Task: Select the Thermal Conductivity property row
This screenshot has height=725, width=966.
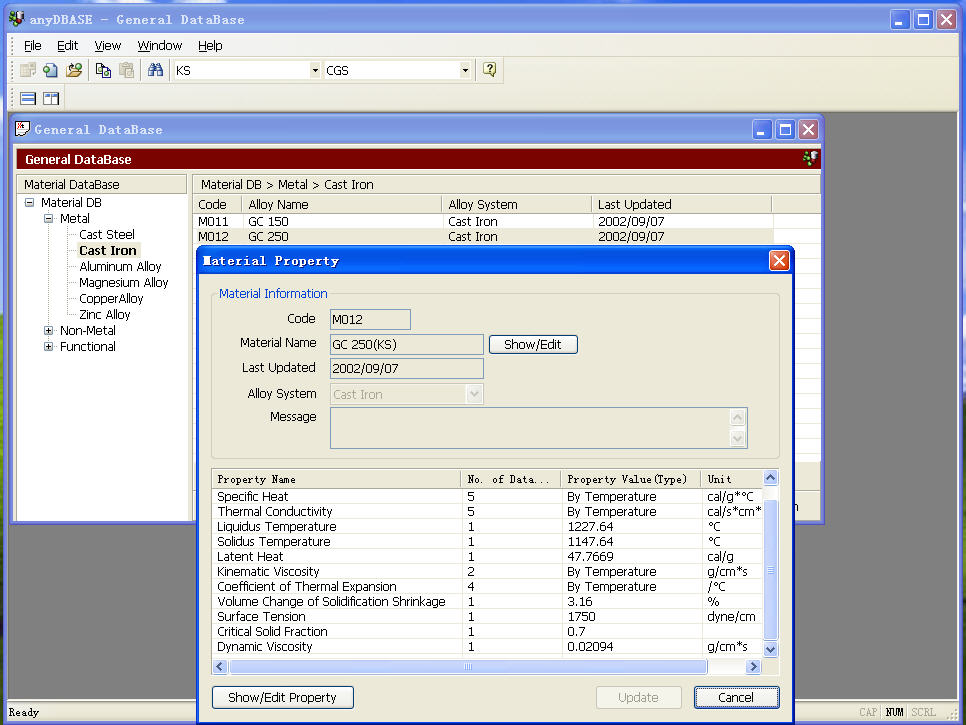Action: click(488, 511)
